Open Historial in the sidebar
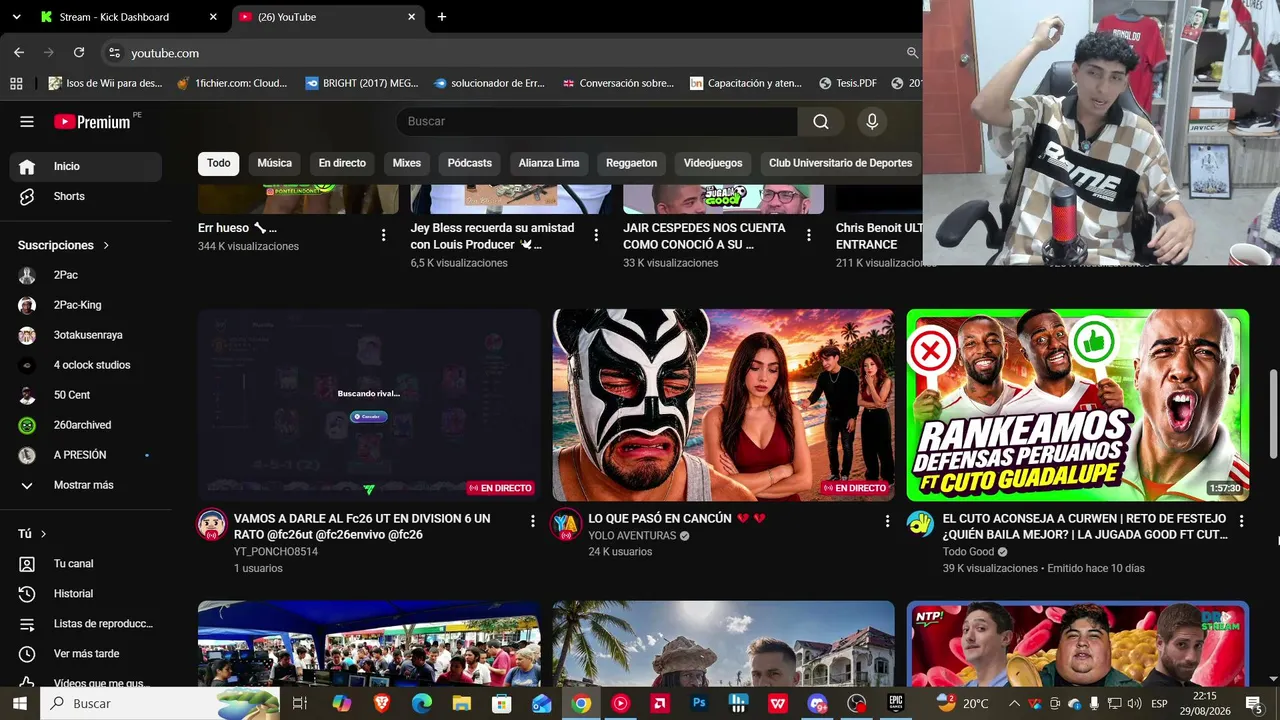This screenshot has width=1280, height=720. pos(86,594)
